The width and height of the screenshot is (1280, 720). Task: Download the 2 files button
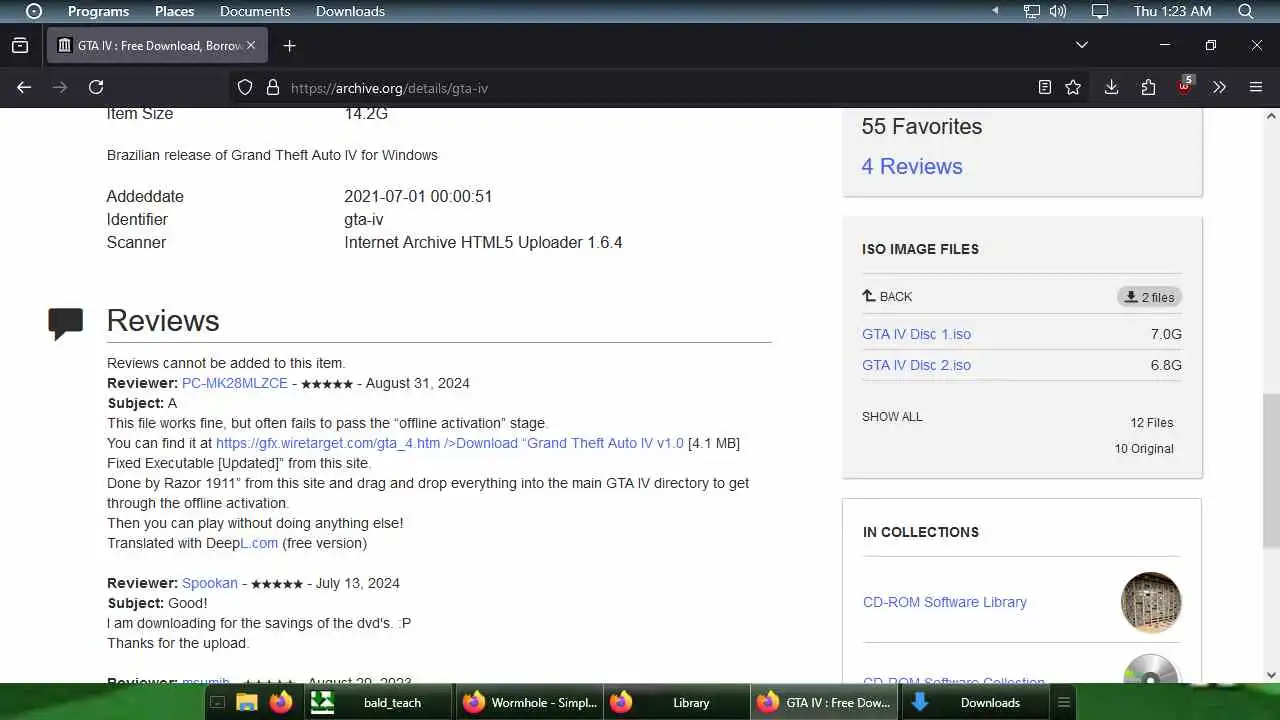point(1149,297)
